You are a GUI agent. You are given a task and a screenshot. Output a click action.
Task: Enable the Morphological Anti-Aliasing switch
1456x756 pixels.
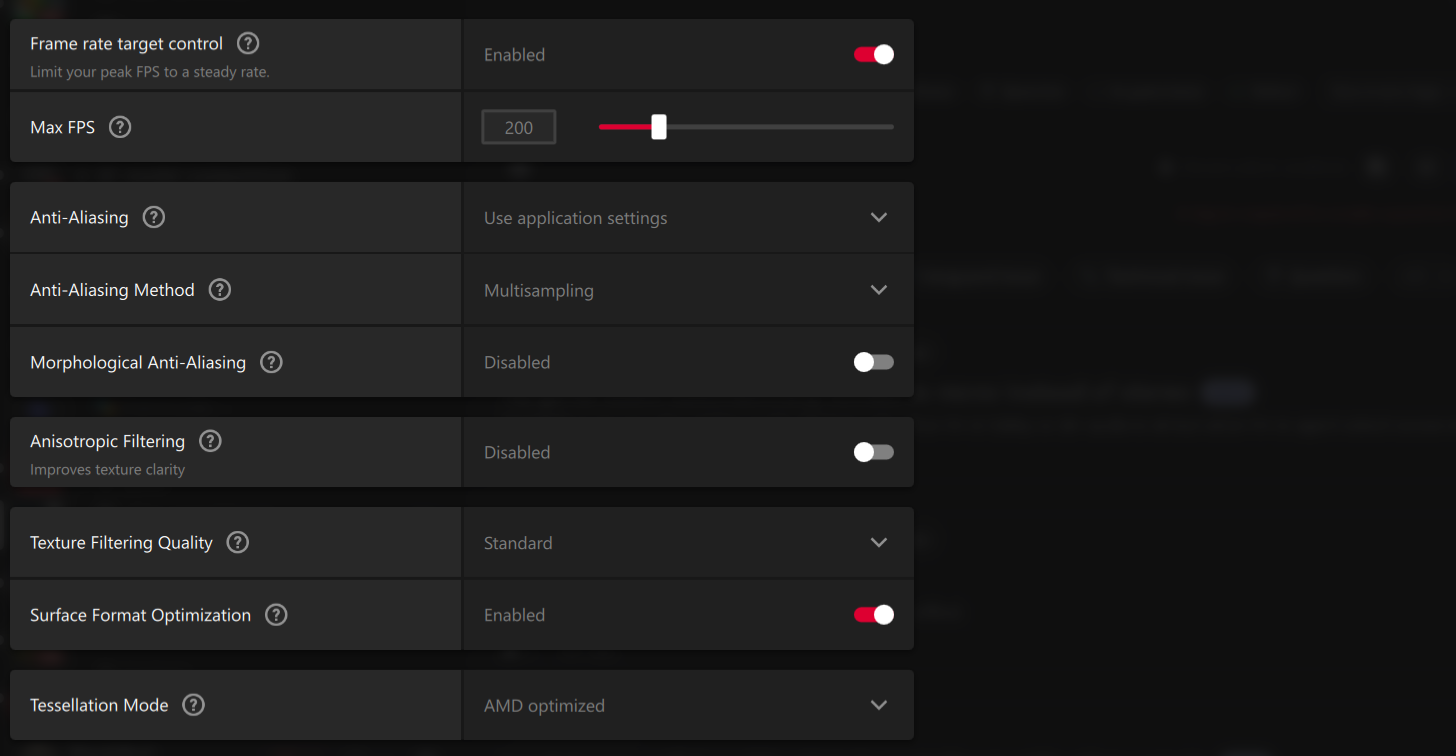tap(873, 362)
